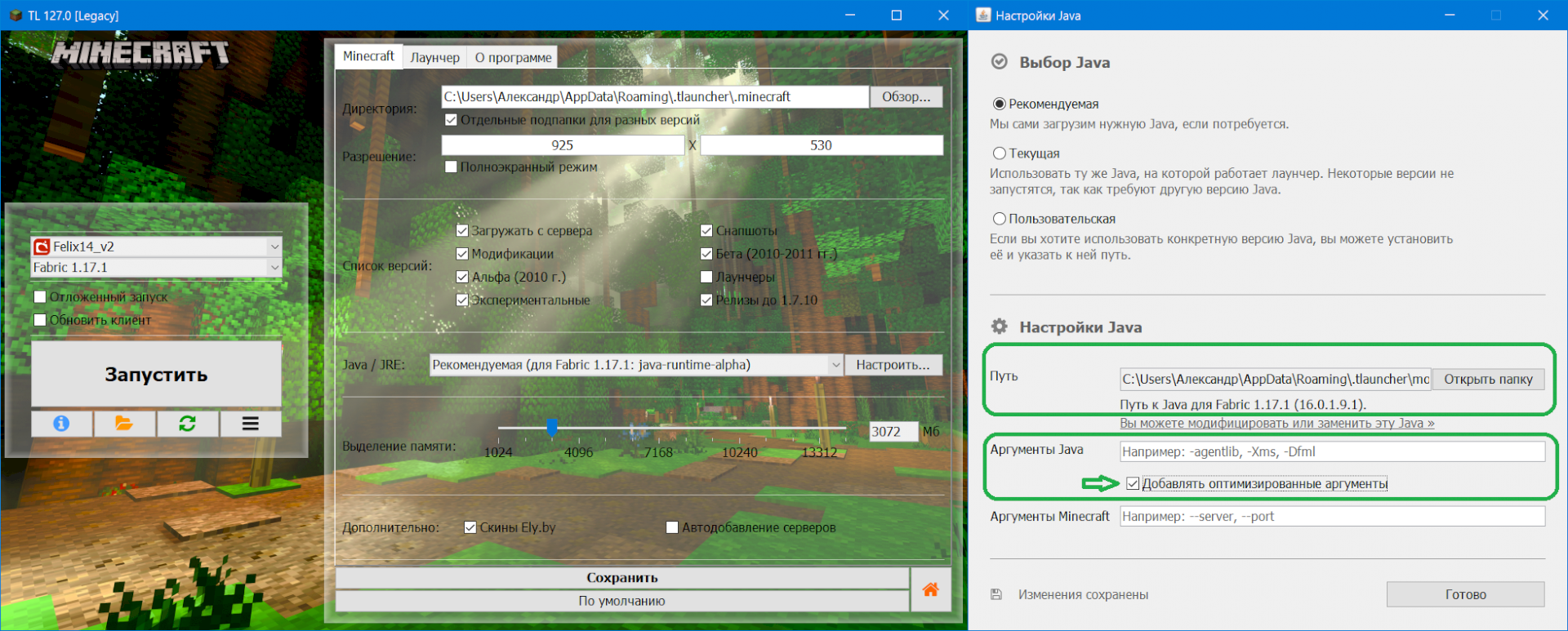1568x631 pixels.
Task: Click TL launcher icon in title bar
Action: (16, 16)
